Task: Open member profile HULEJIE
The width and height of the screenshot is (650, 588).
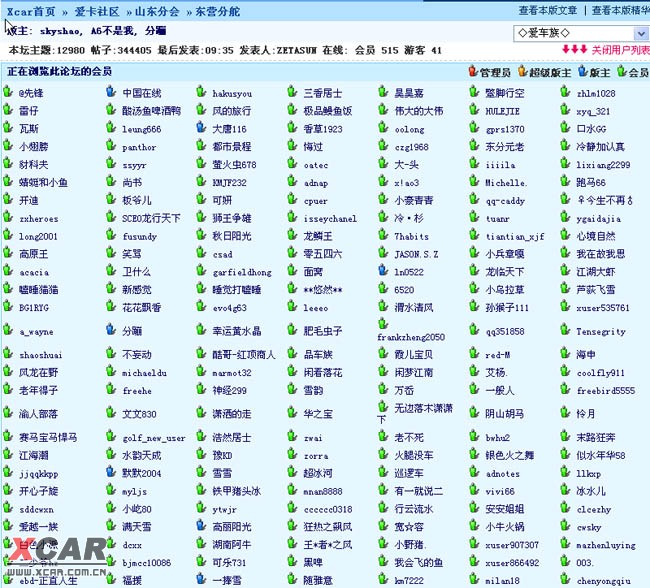Action: tap(502, 112)
